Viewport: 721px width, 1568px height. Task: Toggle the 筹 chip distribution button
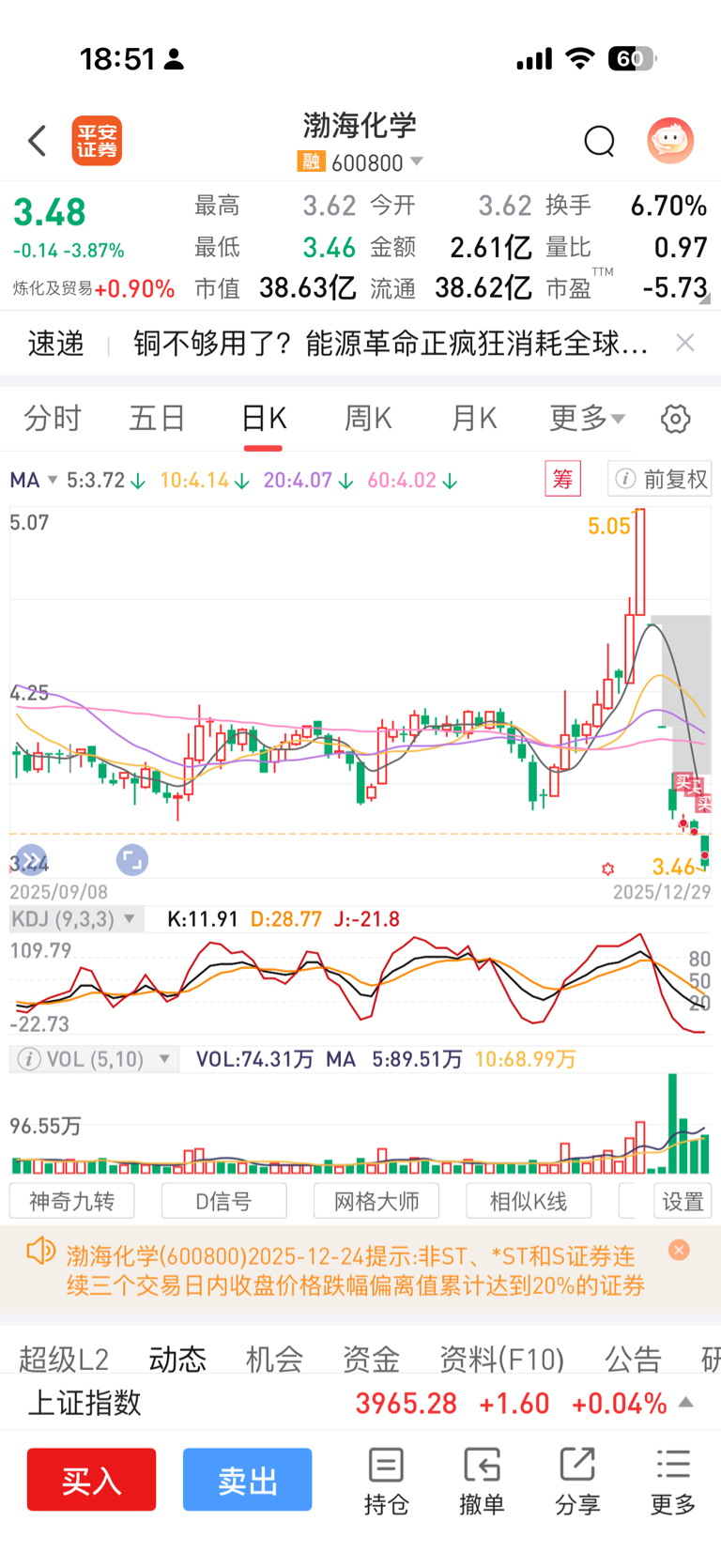(x=562, y=479)
